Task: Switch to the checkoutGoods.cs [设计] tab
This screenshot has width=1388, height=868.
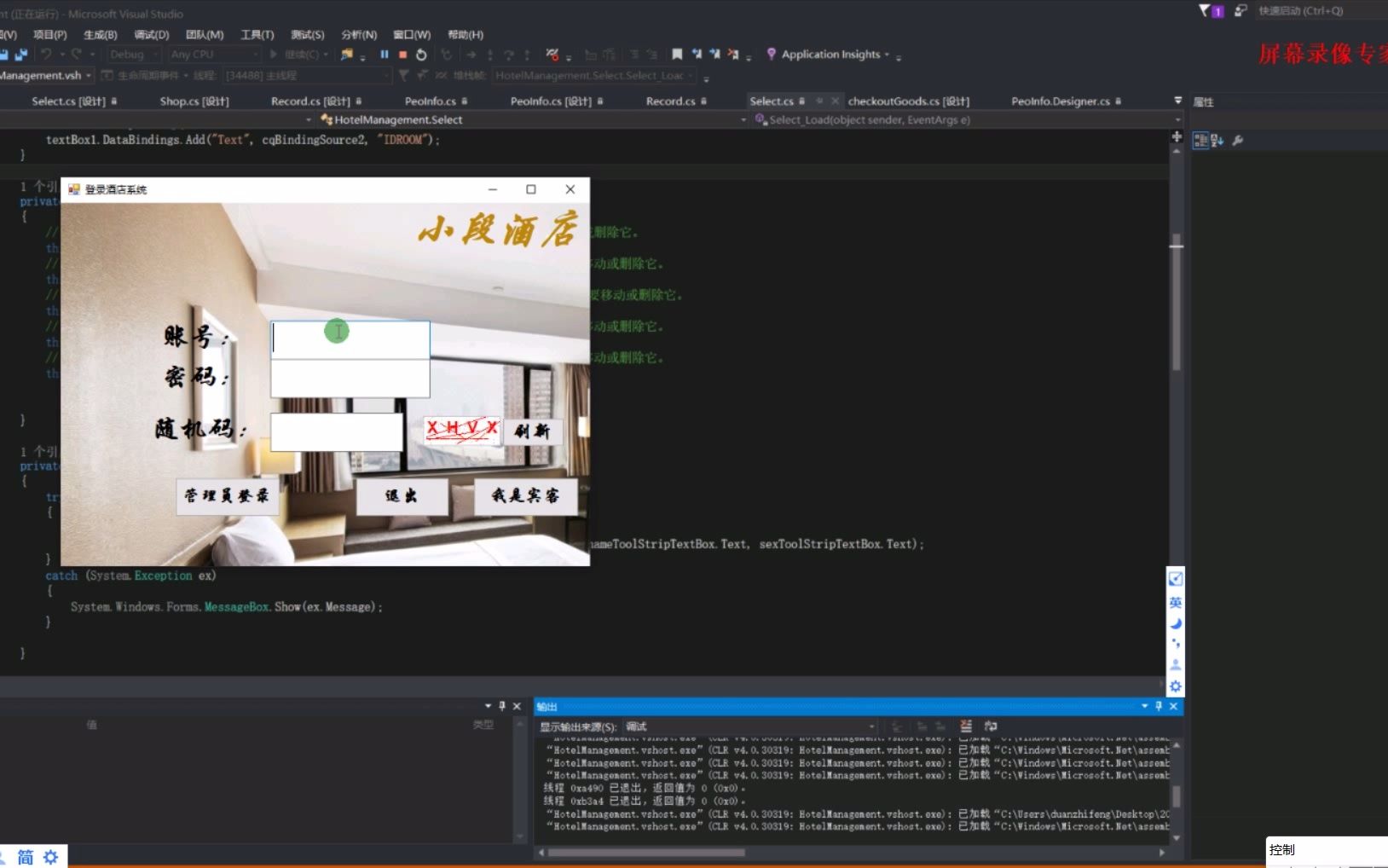Action: [906, 101]
